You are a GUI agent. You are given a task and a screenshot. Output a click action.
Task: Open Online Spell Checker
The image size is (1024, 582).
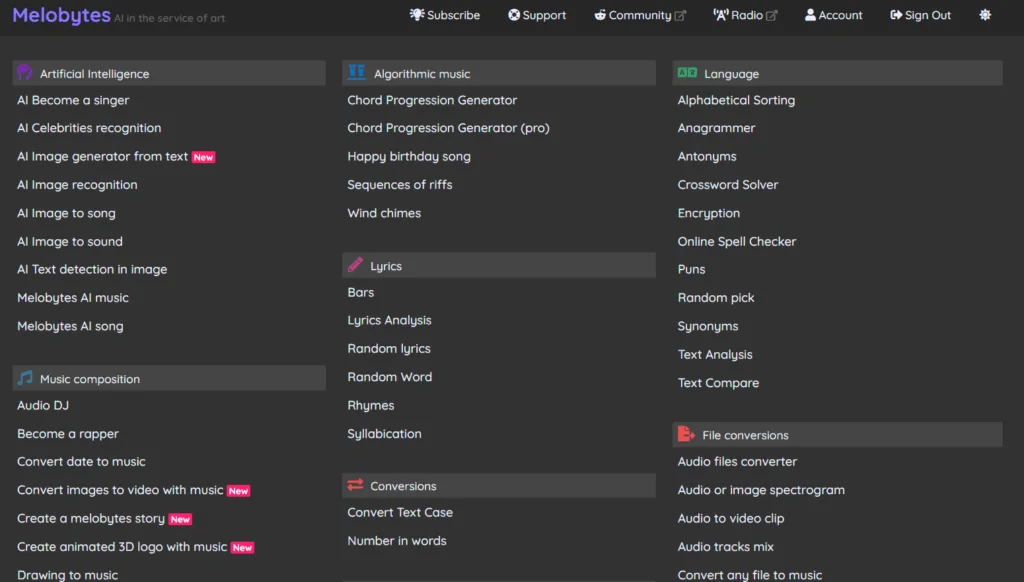coord(737,242)
